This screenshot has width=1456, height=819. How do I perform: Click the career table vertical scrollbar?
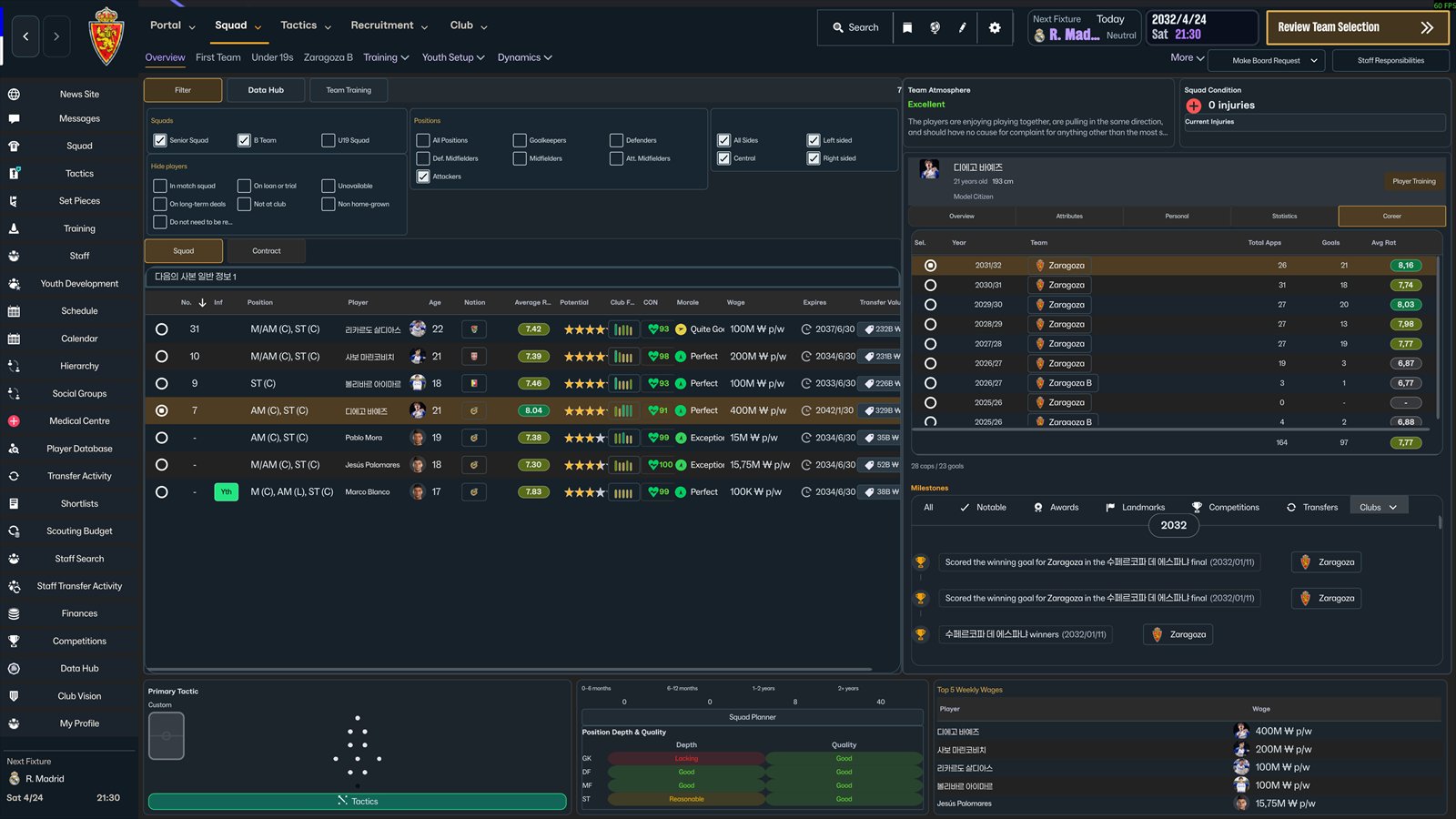pos(1437,337)
